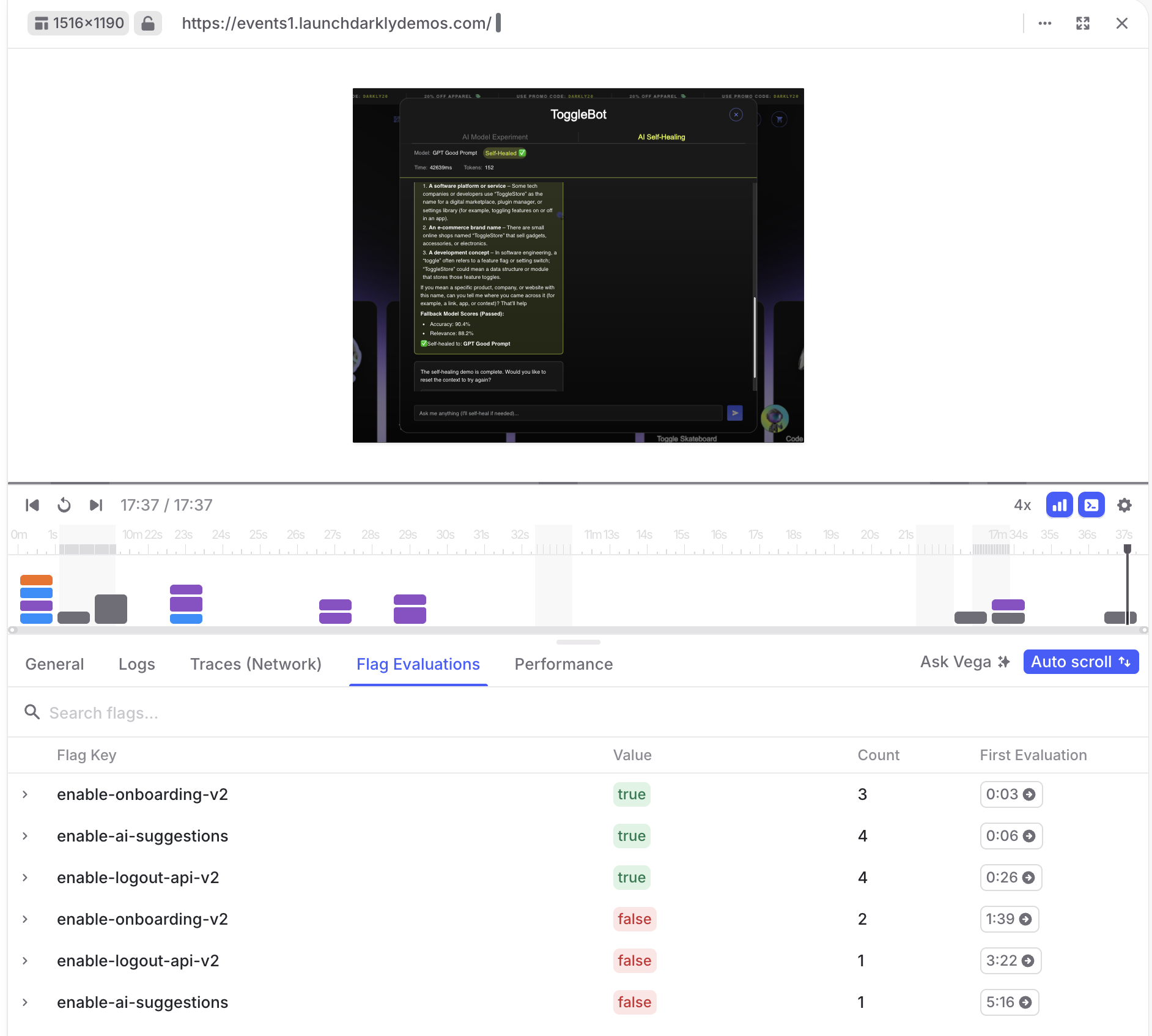
Task: Toggle the timeline histogram chart icon
Action: 1059,505
